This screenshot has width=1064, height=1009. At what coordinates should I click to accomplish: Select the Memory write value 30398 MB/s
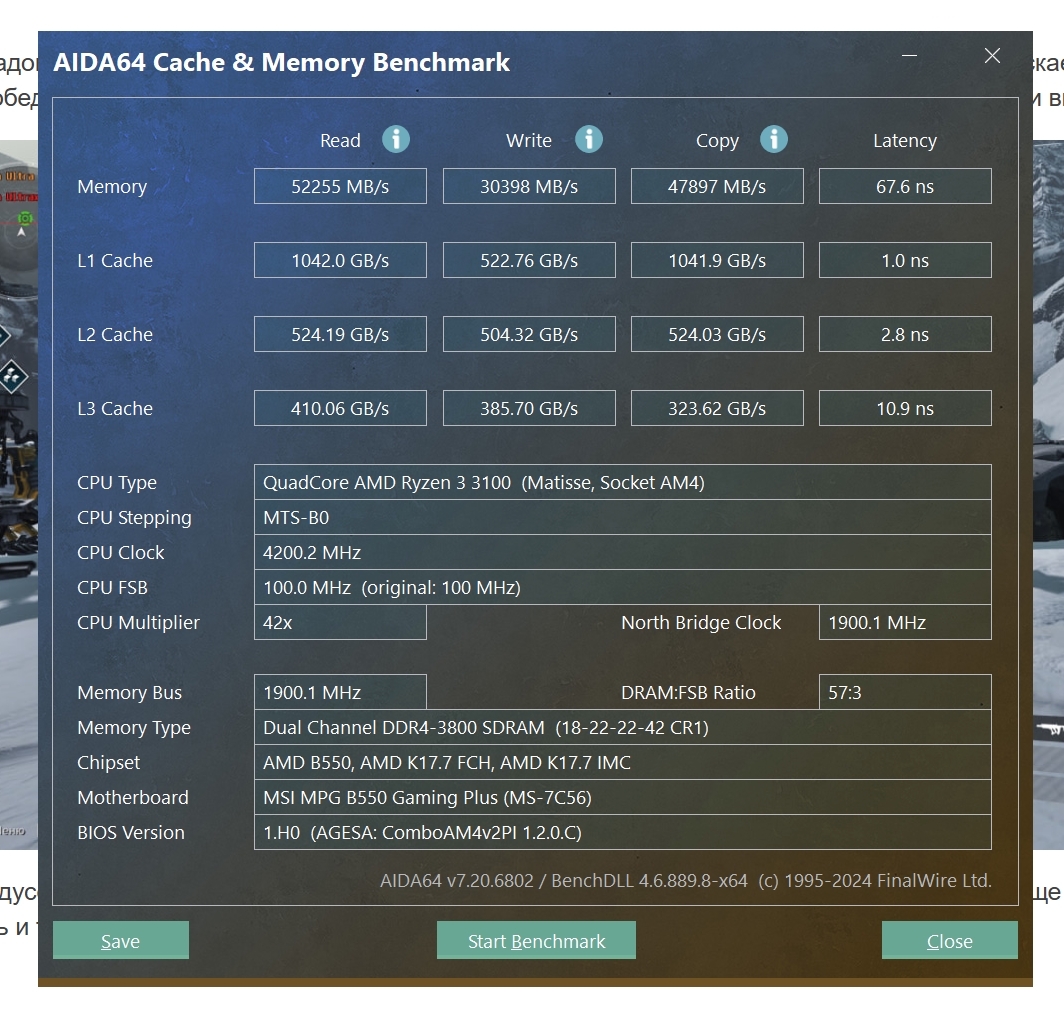click(529, 186)
